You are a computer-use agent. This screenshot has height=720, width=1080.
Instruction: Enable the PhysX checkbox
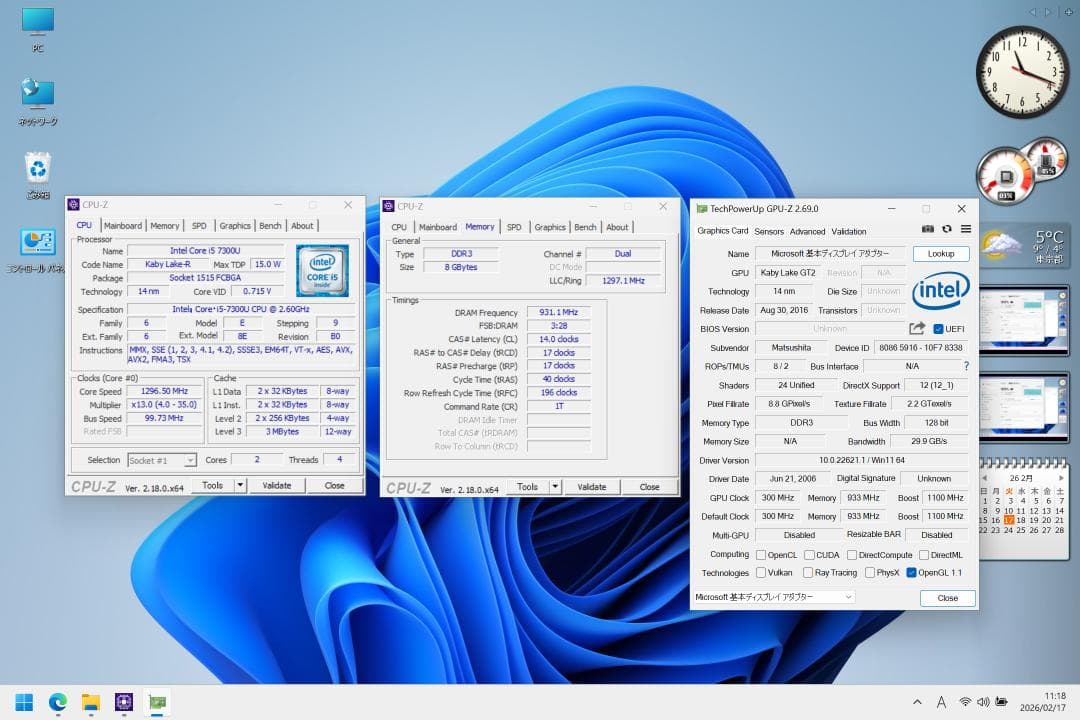(x=870, y=573)
